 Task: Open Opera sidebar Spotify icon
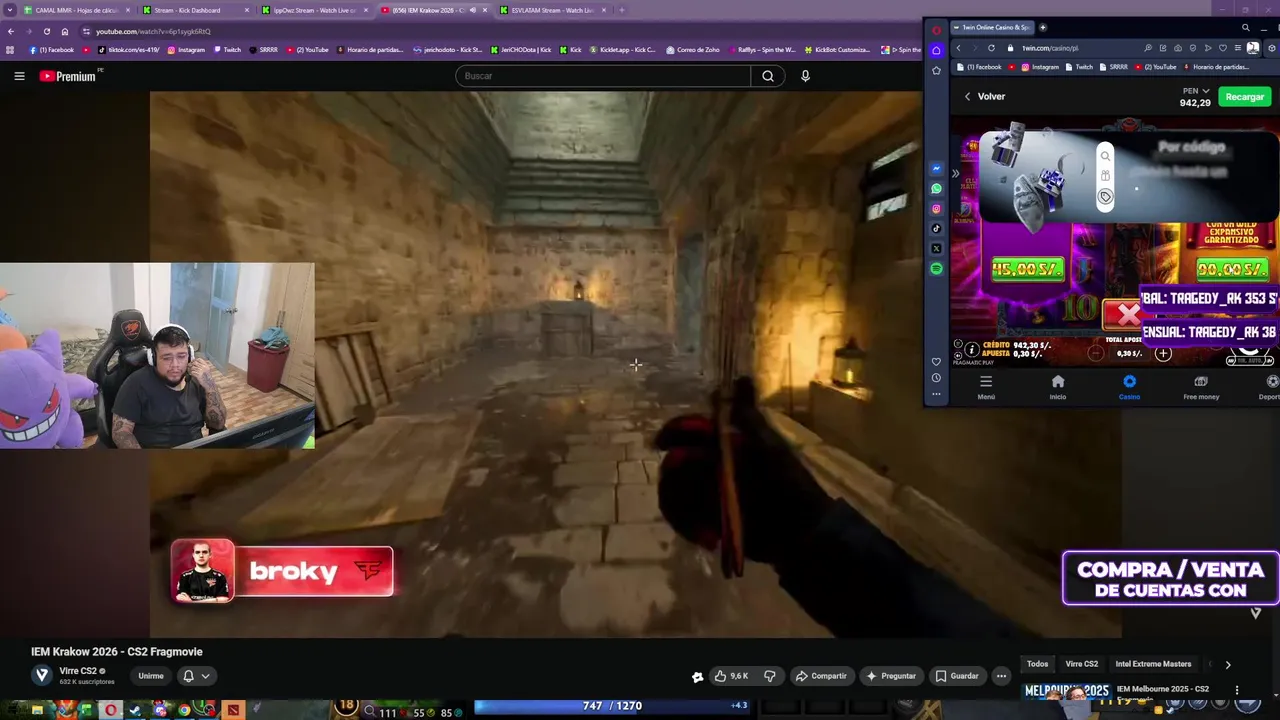tap(936, 268)
